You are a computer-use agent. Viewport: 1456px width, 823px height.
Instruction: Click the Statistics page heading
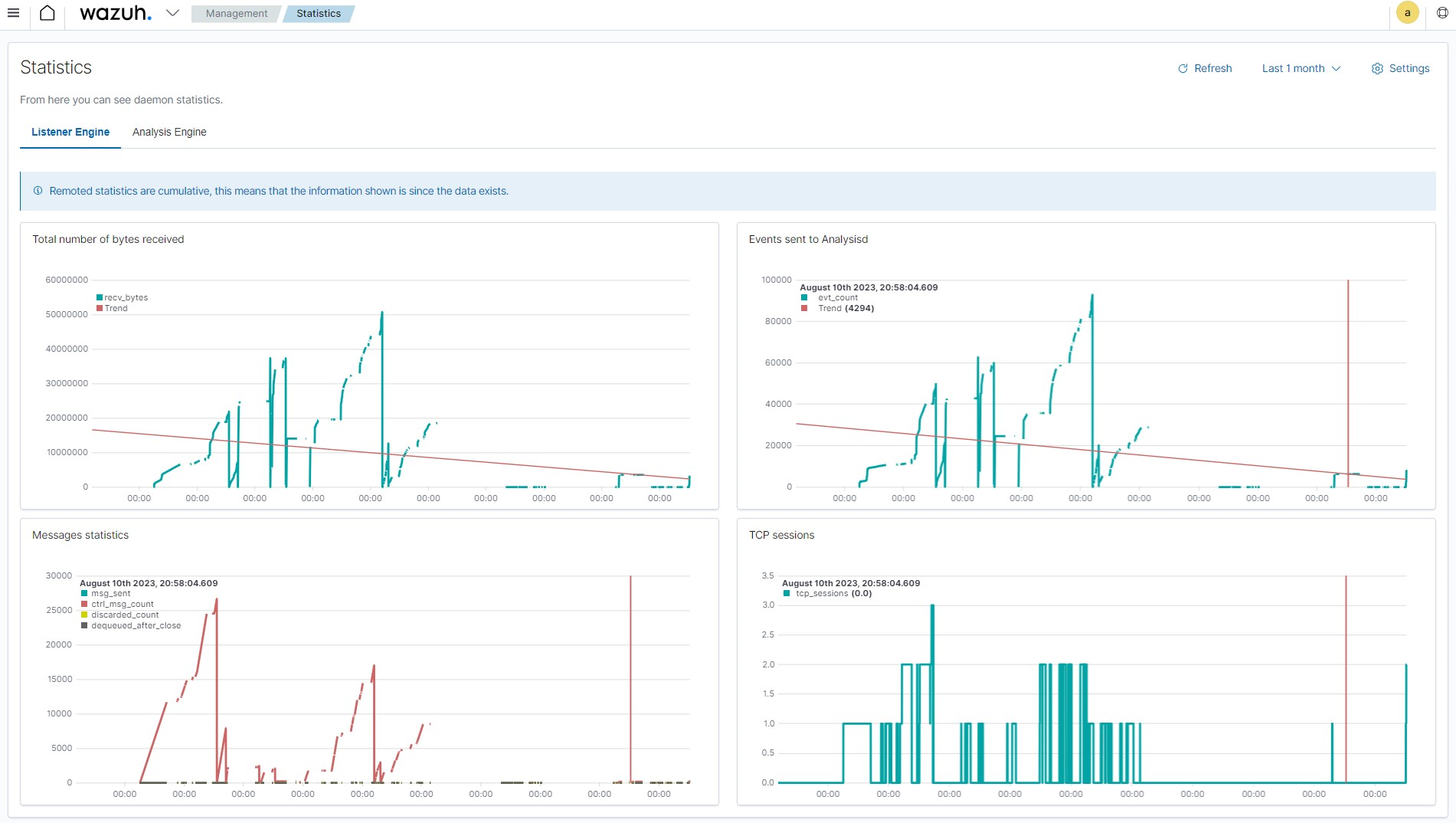pos(56,67)
